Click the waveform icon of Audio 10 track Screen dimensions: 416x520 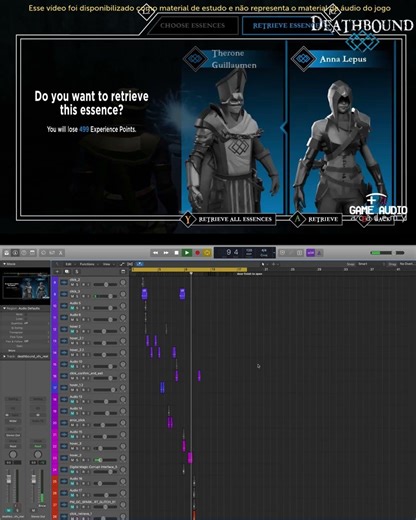point(64,364)
